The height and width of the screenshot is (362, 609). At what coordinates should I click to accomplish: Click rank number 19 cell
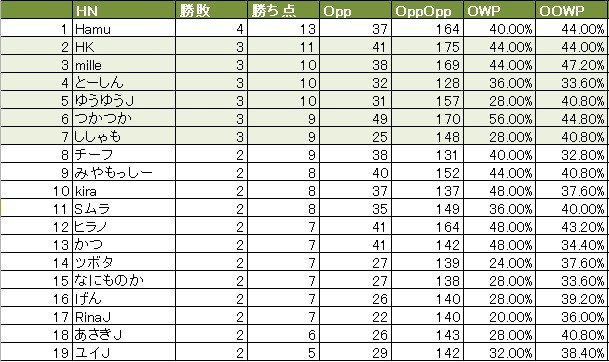tap(37, 353)
